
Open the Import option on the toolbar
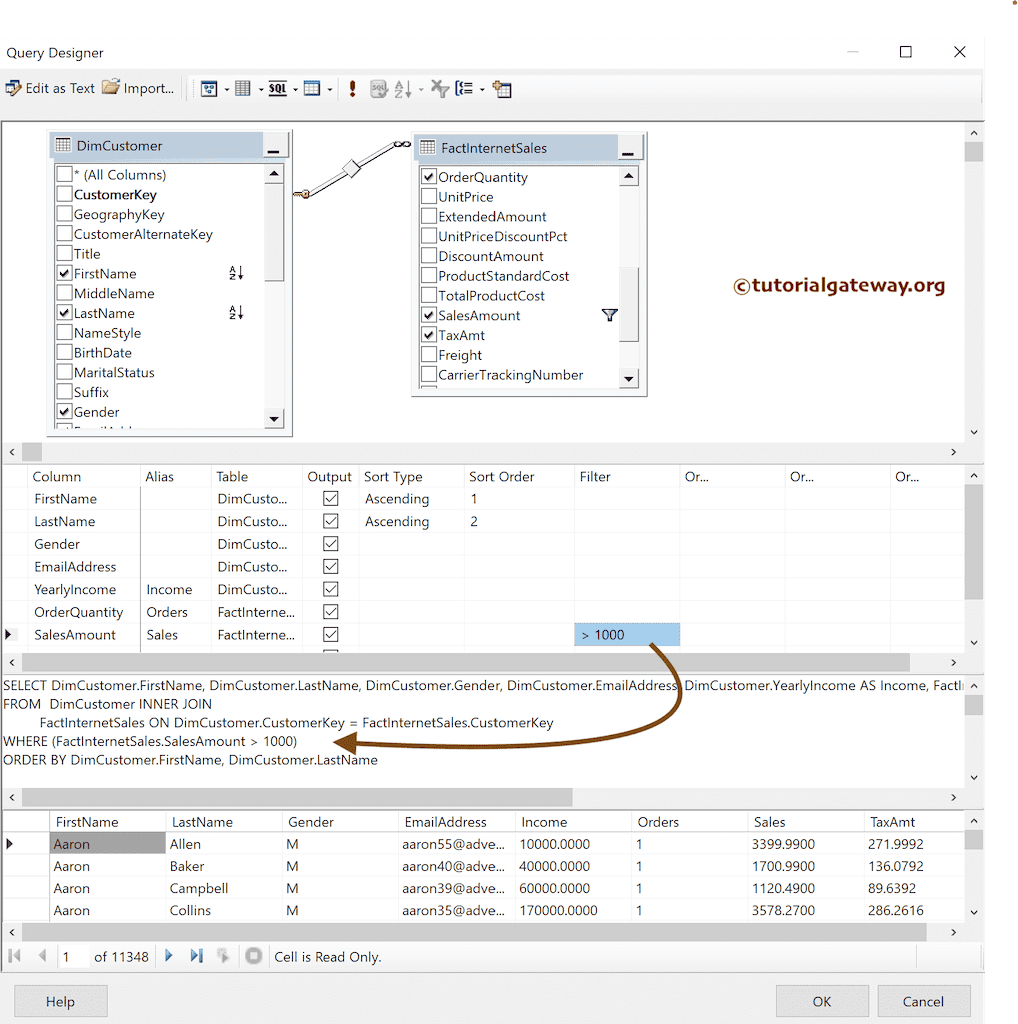[x=137, y=88]
